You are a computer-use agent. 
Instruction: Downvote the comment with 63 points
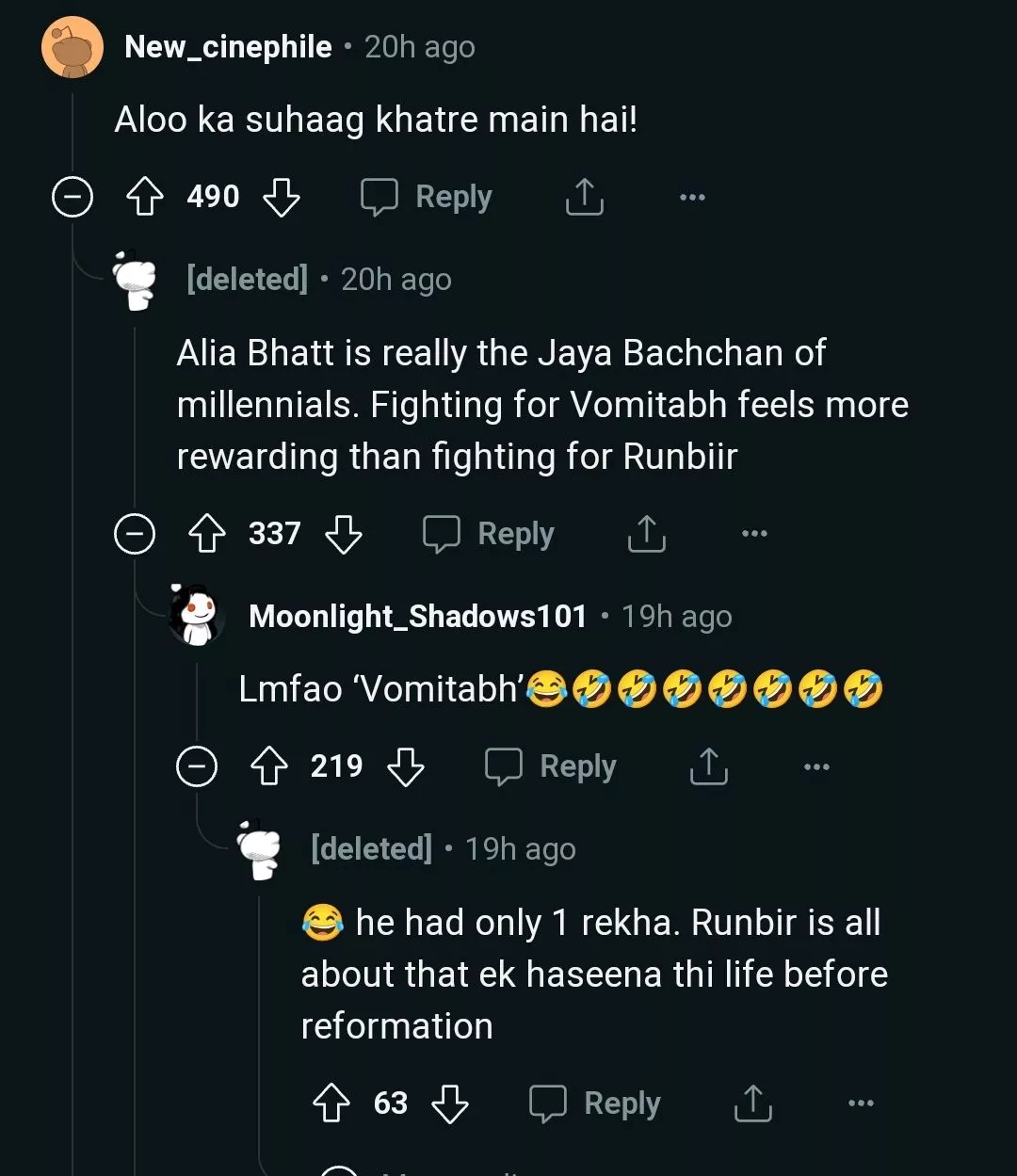click(449, 1103)
